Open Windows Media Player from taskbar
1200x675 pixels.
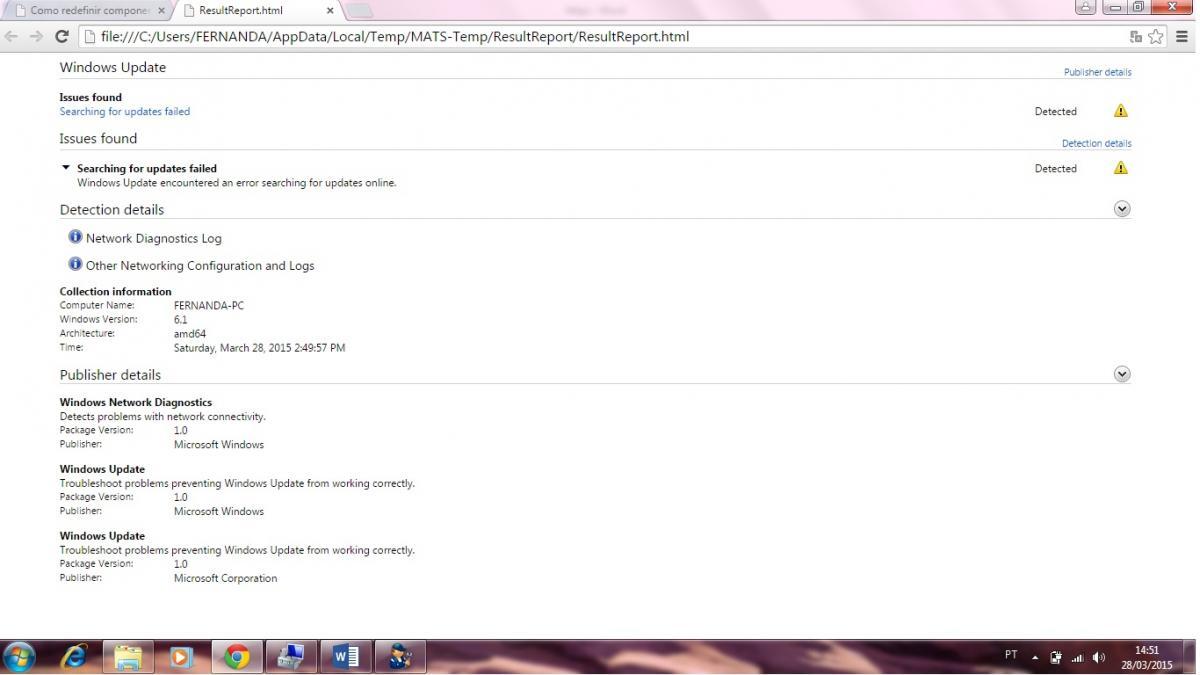[x=182, y=657]
